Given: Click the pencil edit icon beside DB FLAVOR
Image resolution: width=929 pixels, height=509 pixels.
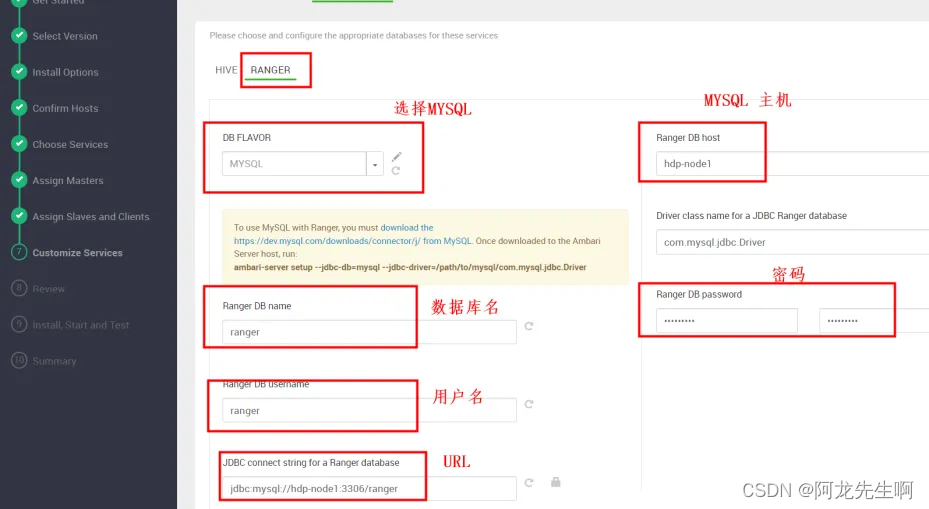Looking at the screenshot, I should [396, 156].
